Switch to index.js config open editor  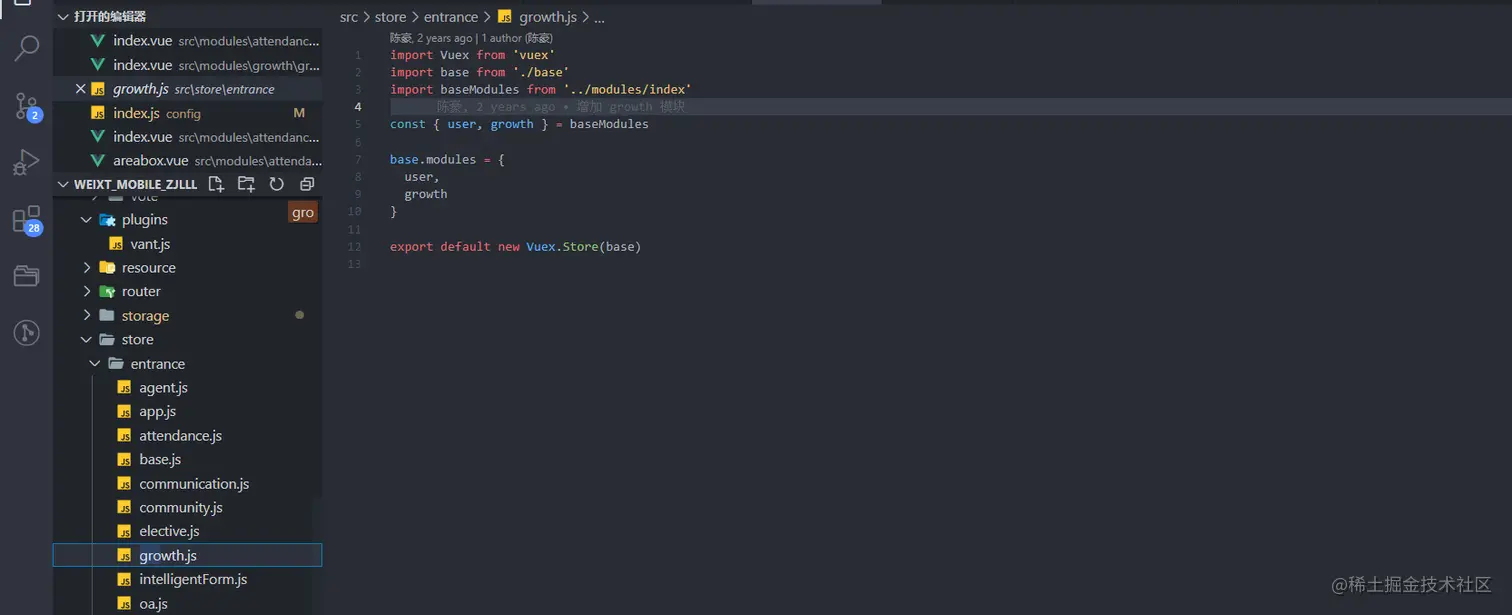(x=187, y=113)
